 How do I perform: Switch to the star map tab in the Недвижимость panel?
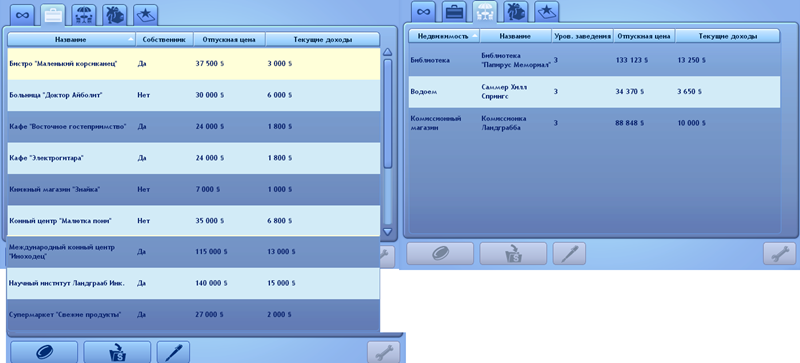(x=546, y=11)
